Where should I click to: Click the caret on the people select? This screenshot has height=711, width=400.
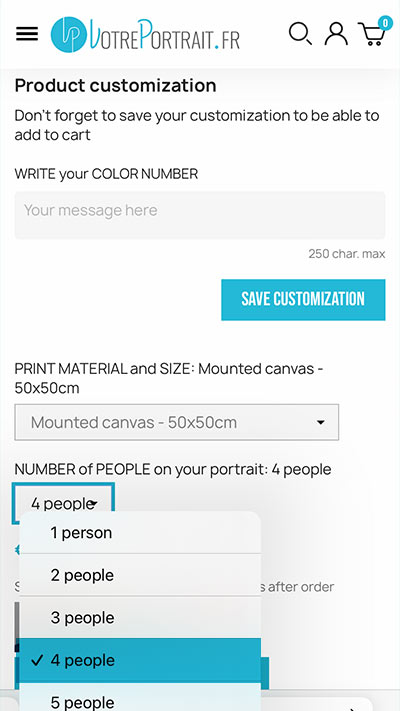[93, 504]
